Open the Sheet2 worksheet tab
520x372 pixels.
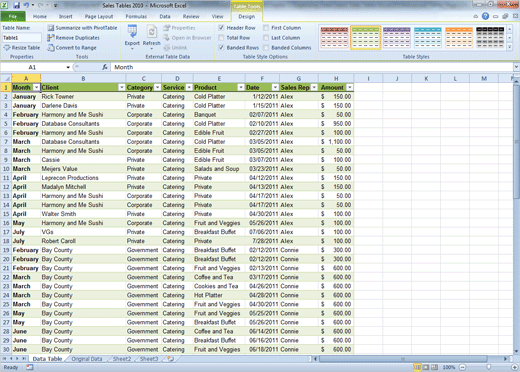[x=122, y=359]
